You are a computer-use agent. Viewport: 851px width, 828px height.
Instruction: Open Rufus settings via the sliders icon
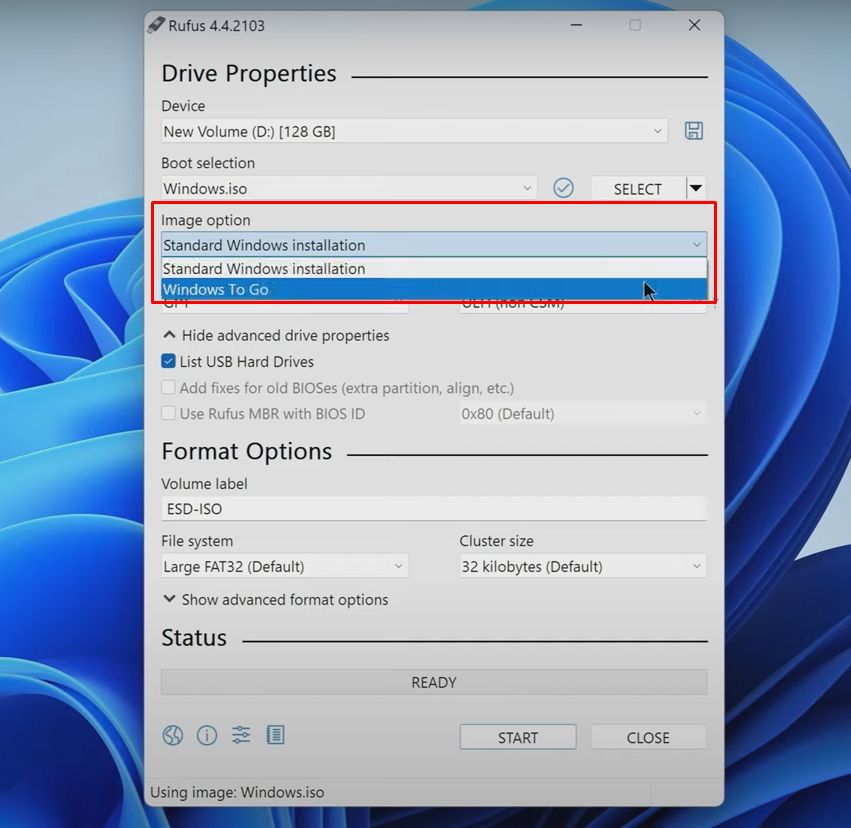240,735
